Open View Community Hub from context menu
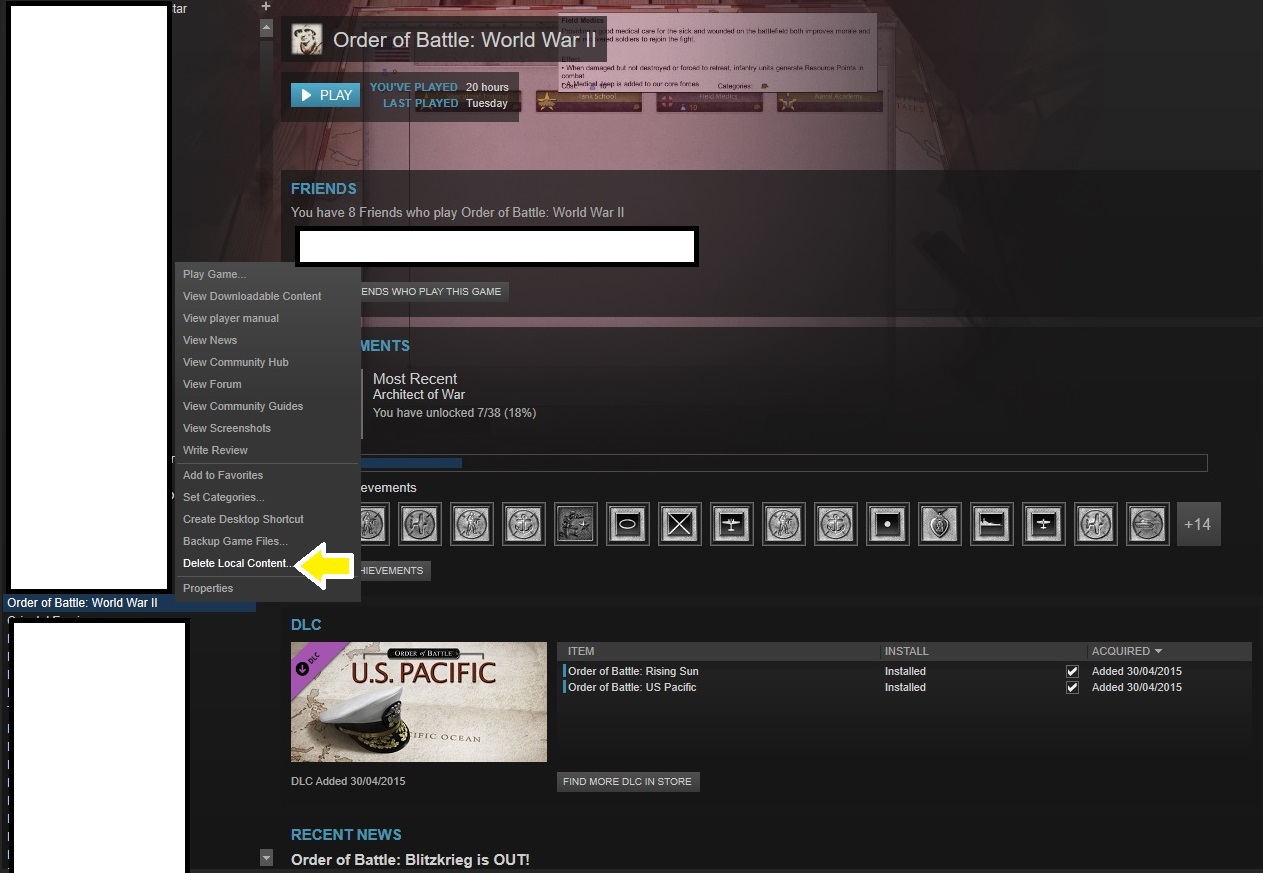The image size is (1263, 873). click(236, 362)
